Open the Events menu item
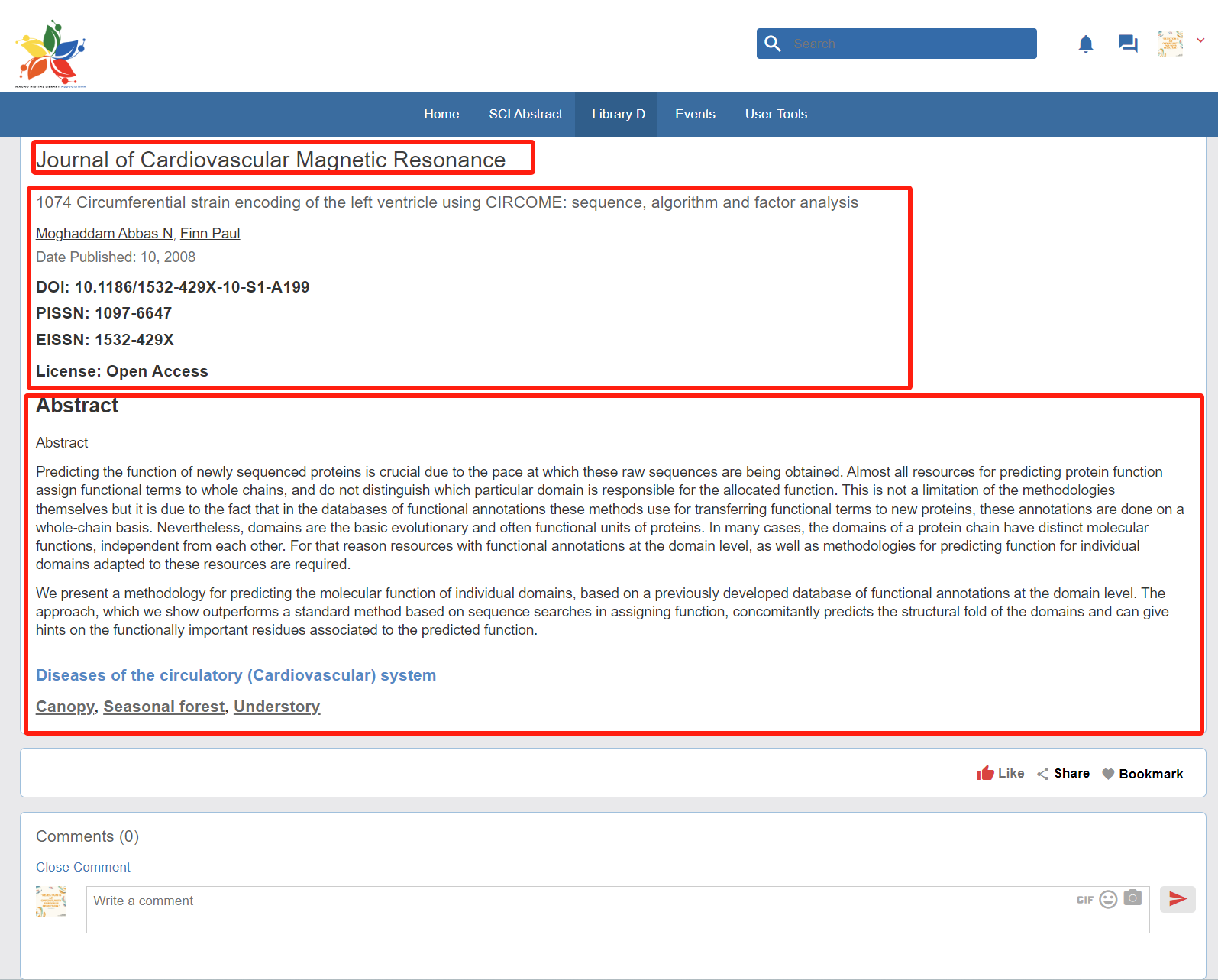Viewport: 1218px width, 980px height. coord(695,114)
